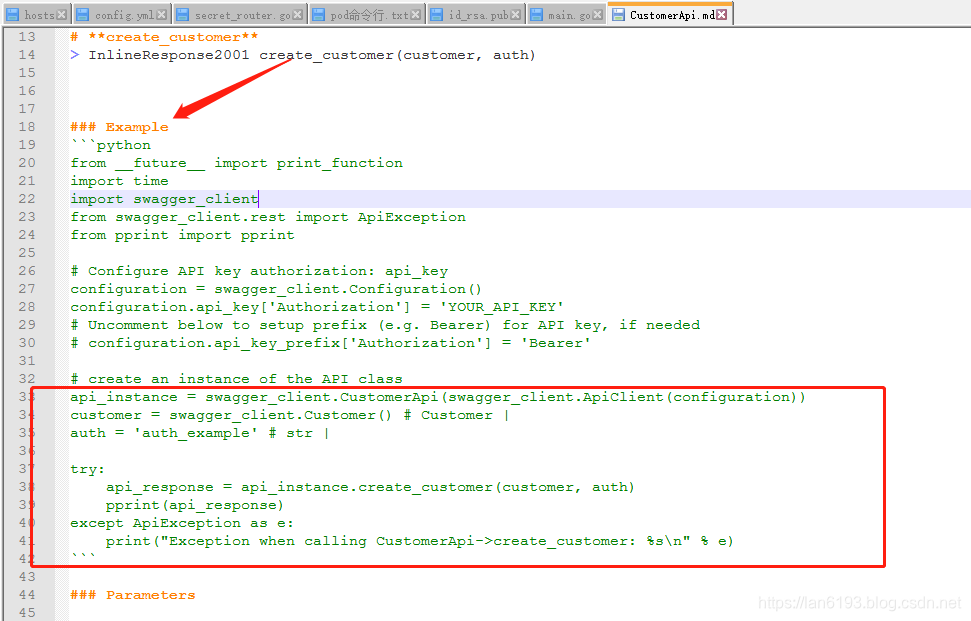Click the 'import time' line
Screen dimensions: 971x621
pos(120,181)
